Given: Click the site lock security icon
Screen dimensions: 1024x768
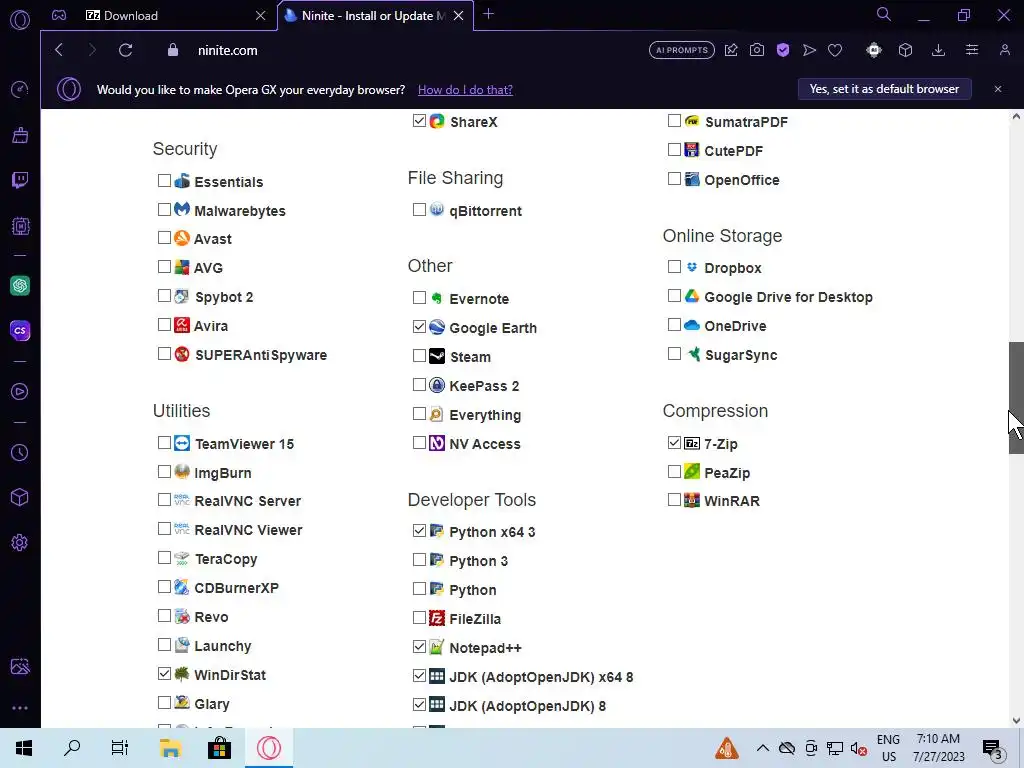Looking at the screenshot, I should 173,50.
